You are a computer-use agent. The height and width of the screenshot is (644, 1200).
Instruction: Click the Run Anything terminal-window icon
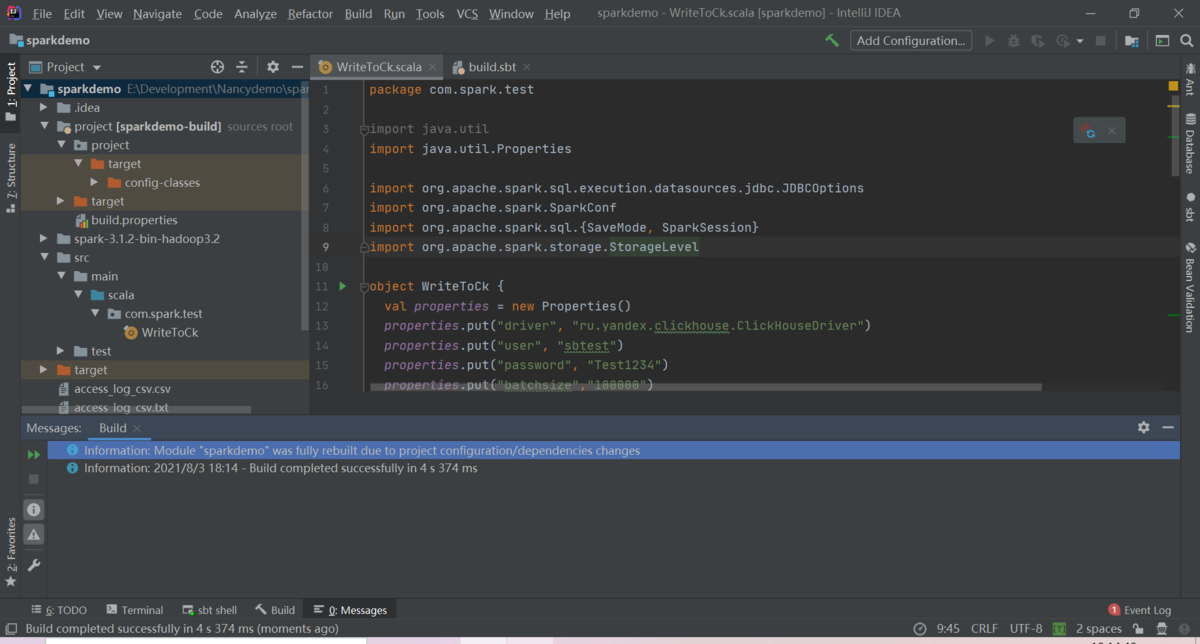pyautogui.click(x=1162, y=41)
